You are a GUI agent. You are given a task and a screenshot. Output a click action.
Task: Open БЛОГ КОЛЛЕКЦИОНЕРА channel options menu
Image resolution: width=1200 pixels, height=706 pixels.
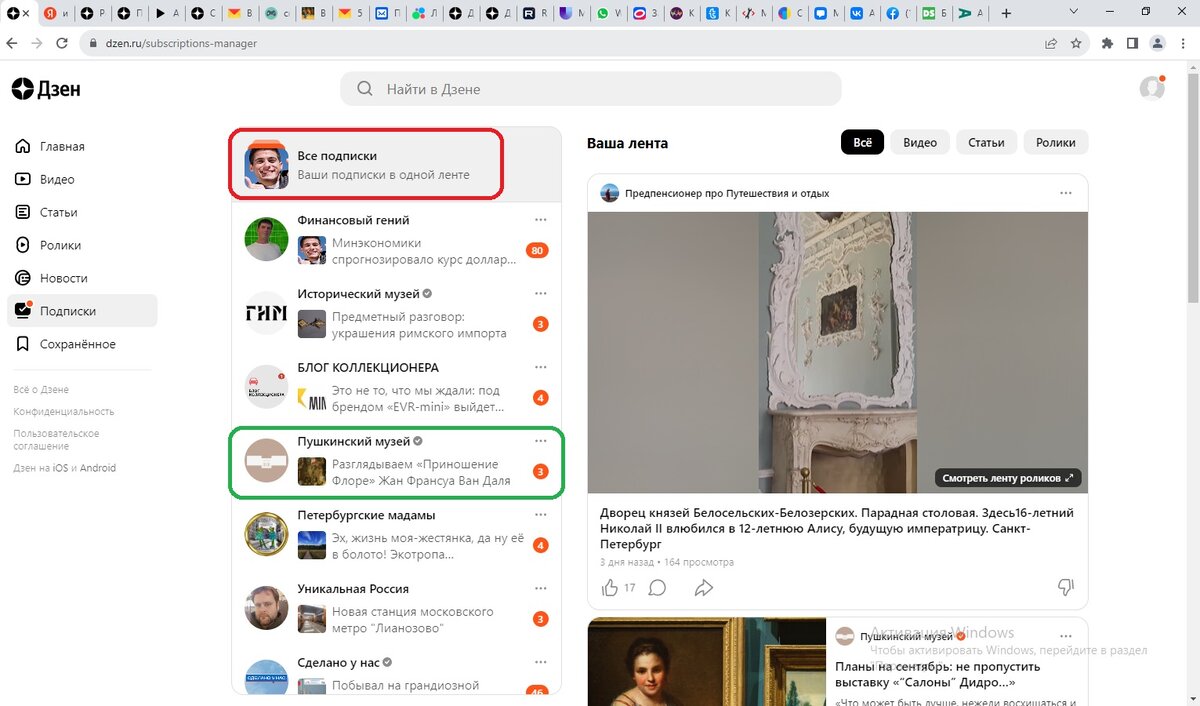[x=541, y=367]
